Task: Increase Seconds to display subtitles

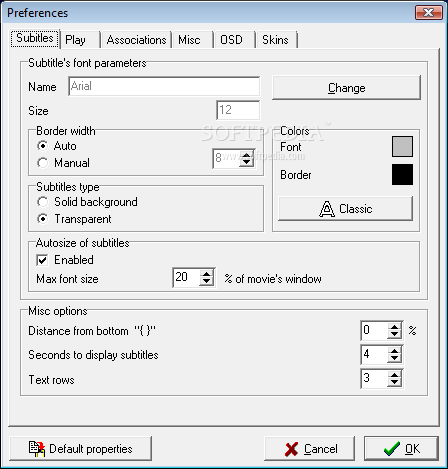Action: [394, 351]
